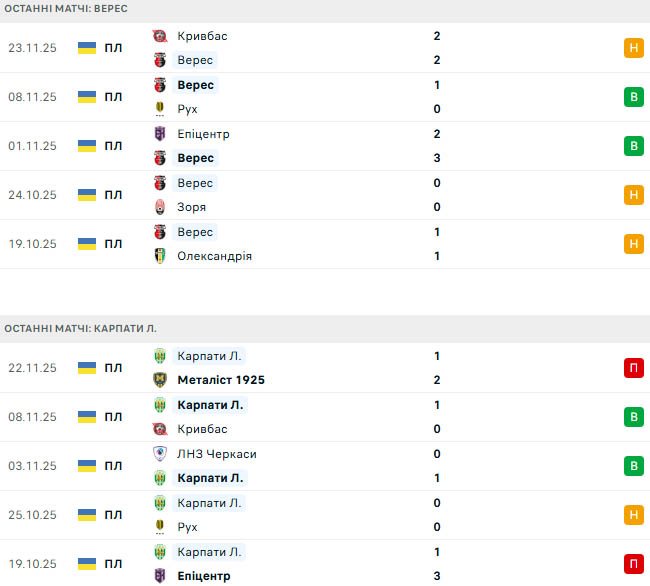The height and width of the screenshot is (586, 650).
Task: Click Металіст 1925 team logo
Action: (x=159, y=380)
